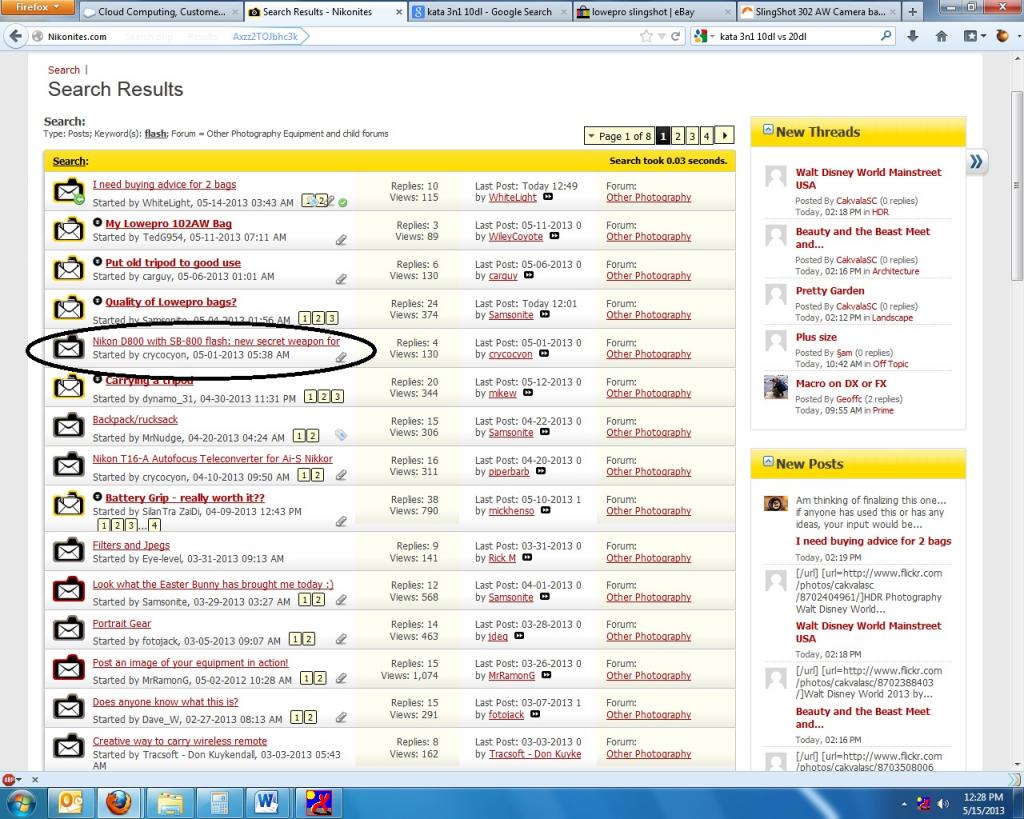Go to the Firefox home page icon
The image size is (1024, 819).
pos(941,36)
